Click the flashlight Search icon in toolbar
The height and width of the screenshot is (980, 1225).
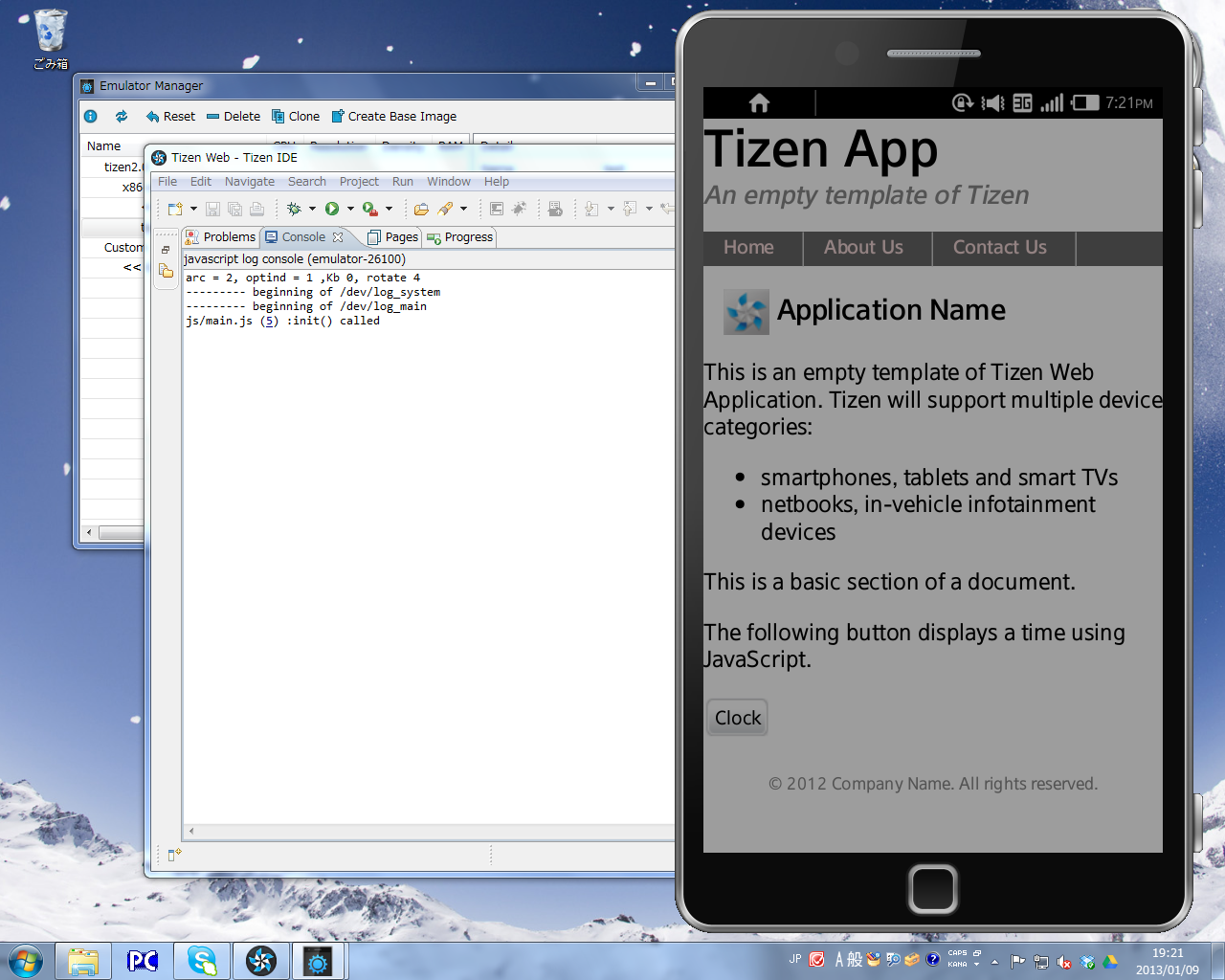pyautogui.click(x=445, y=209)
